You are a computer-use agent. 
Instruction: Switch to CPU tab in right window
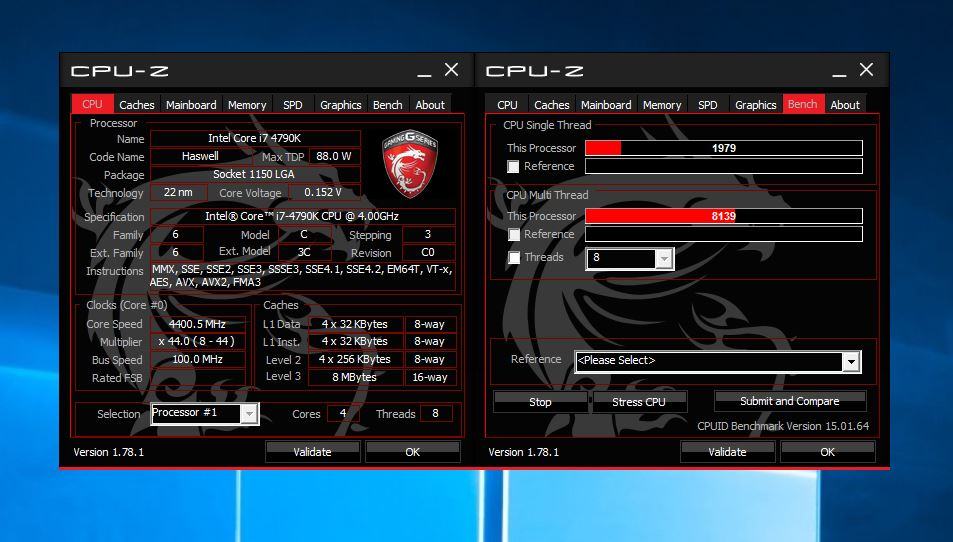click(507, 105)
